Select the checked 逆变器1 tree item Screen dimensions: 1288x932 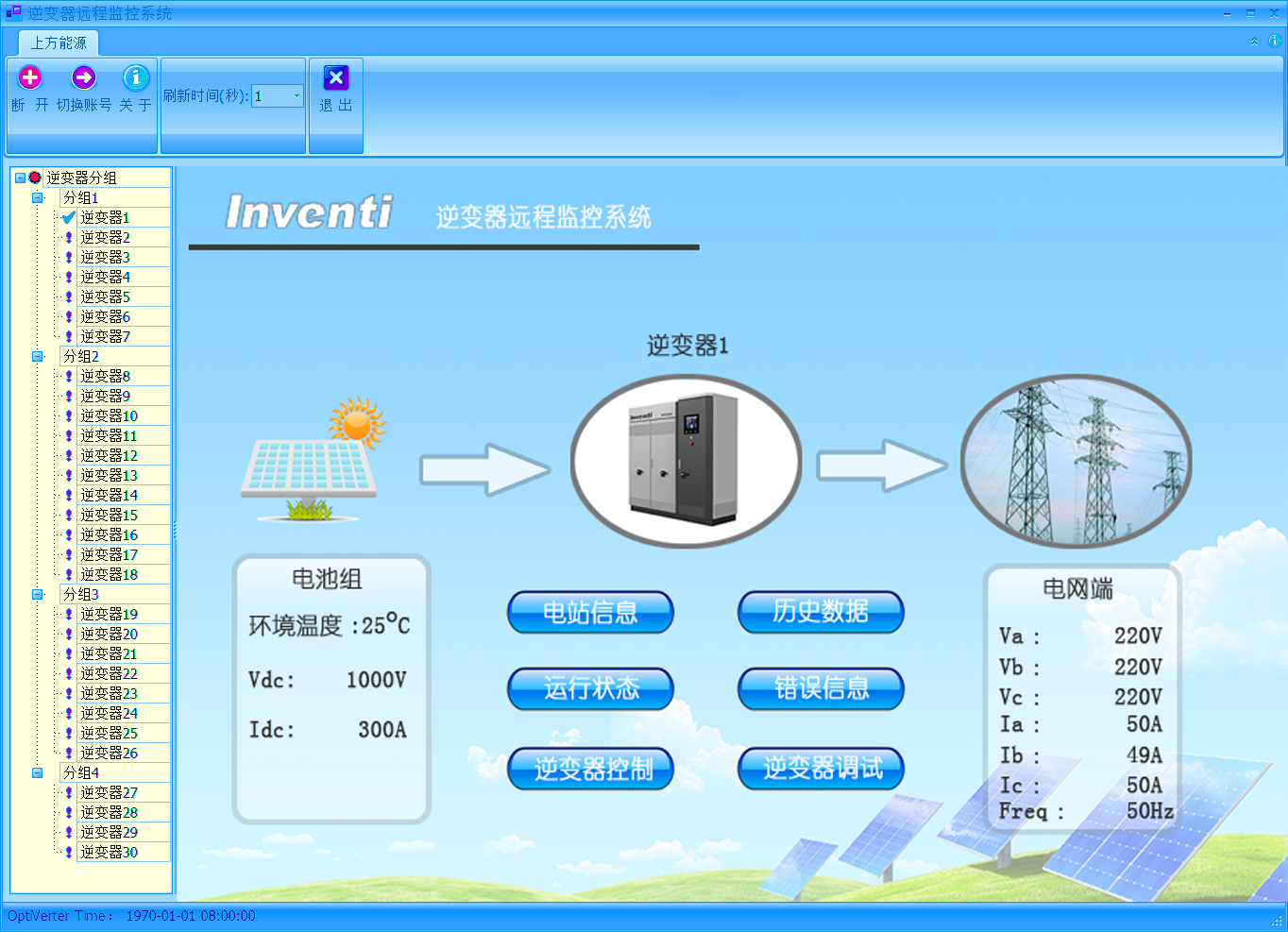(x=104, y=218)
